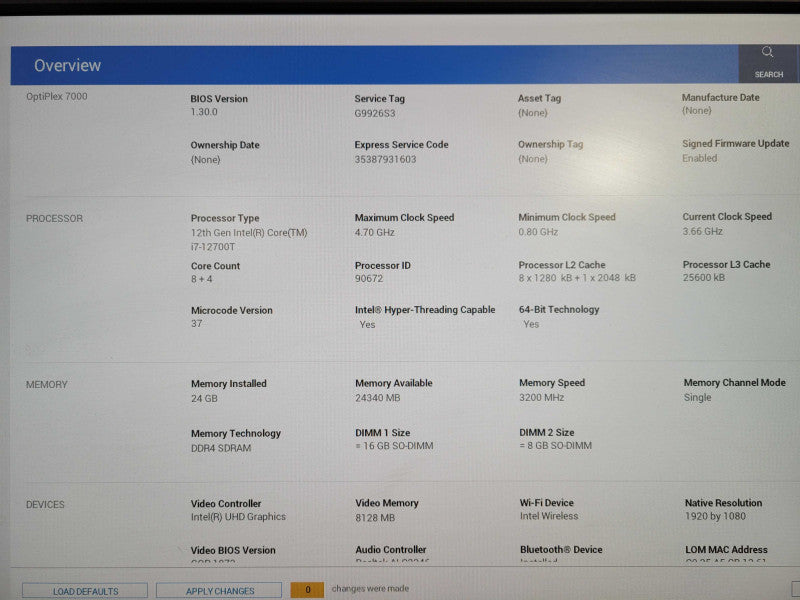Select Memory Channel Mode Single value
Viewport: 800px width, 600px height.
(x=697, y=397)
